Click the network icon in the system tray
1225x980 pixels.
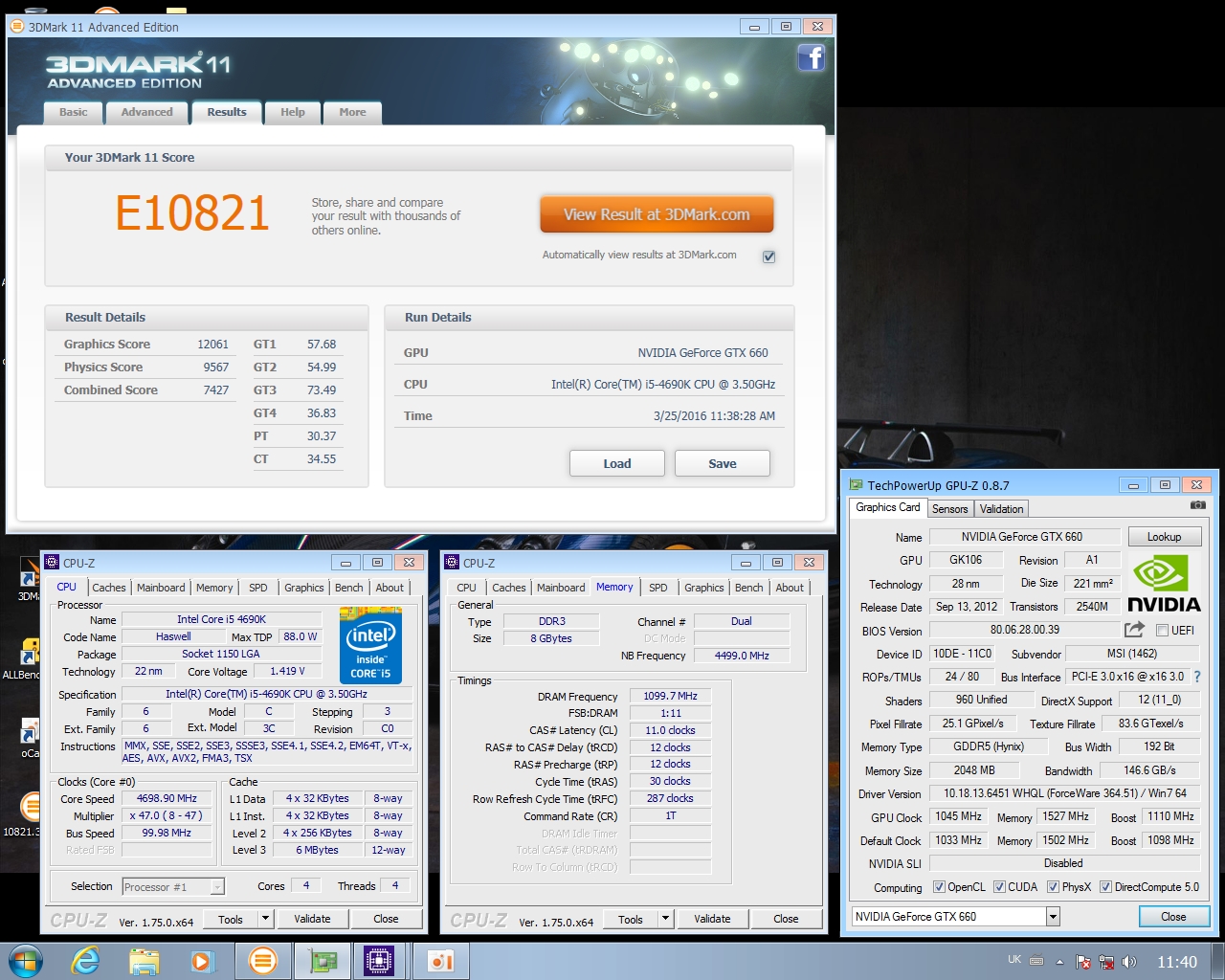click(x=1106, y=962)
